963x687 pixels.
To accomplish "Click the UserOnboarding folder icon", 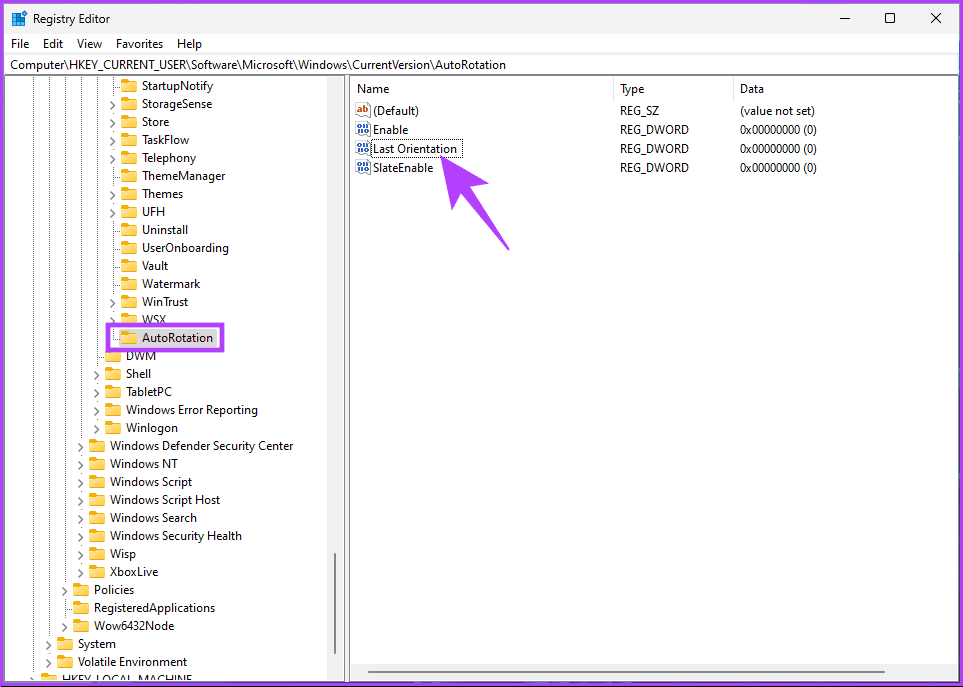I will point(129,248).
